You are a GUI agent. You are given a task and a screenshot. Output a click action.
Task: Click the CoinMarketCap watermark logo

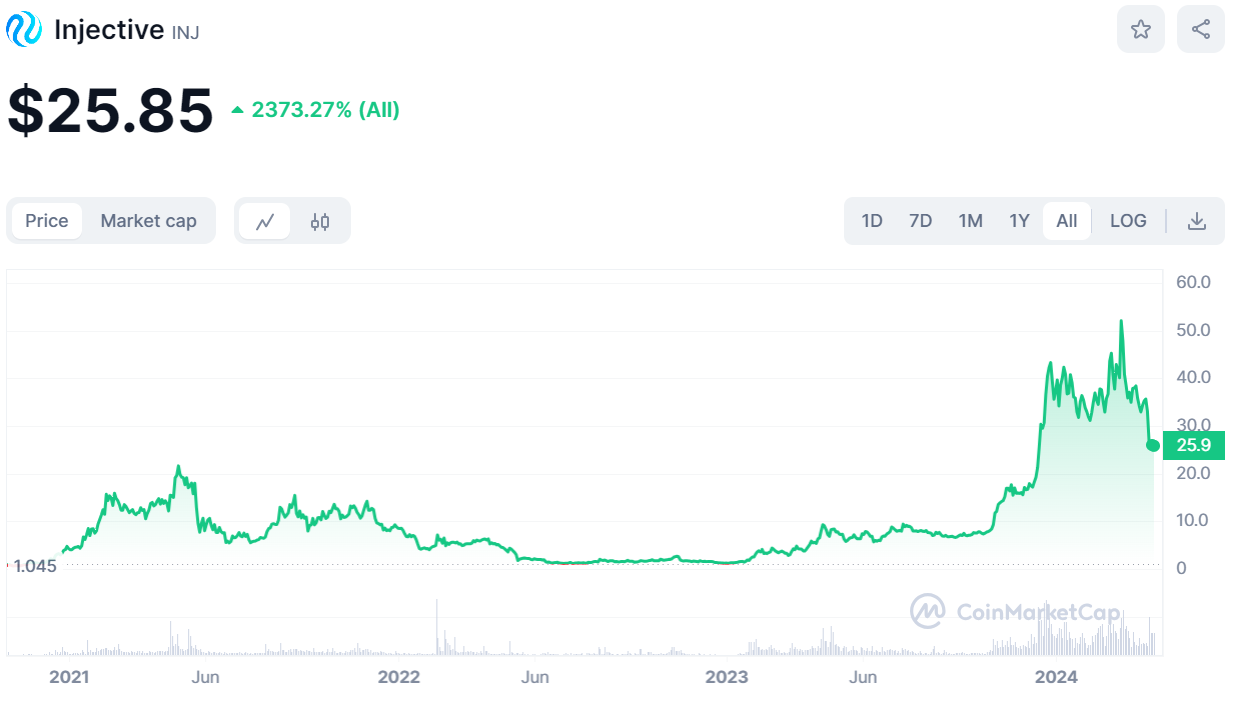coord(926,610)
